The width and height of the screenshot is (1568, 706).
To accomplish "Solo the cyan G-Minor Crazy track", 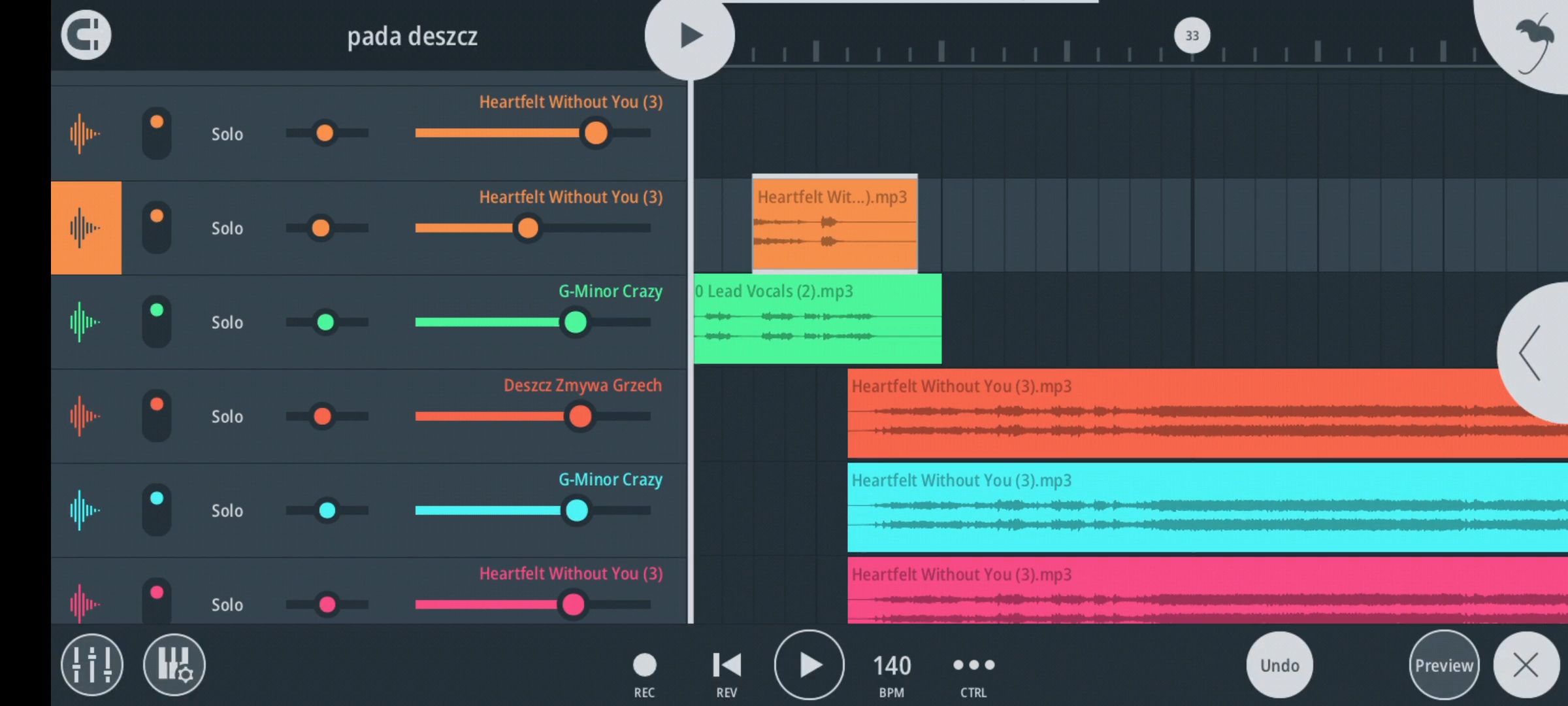I will coord(227,511).
